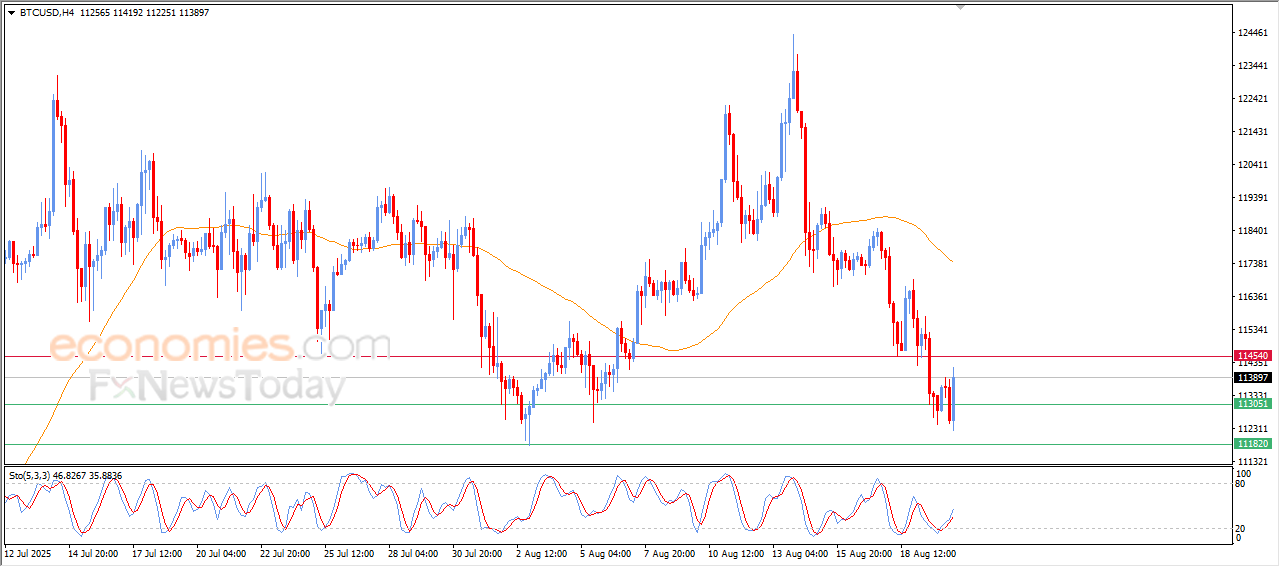Screen dimensions: 1280x567
Task: Click the 112311 price axis label
Action: (1253, 429)
